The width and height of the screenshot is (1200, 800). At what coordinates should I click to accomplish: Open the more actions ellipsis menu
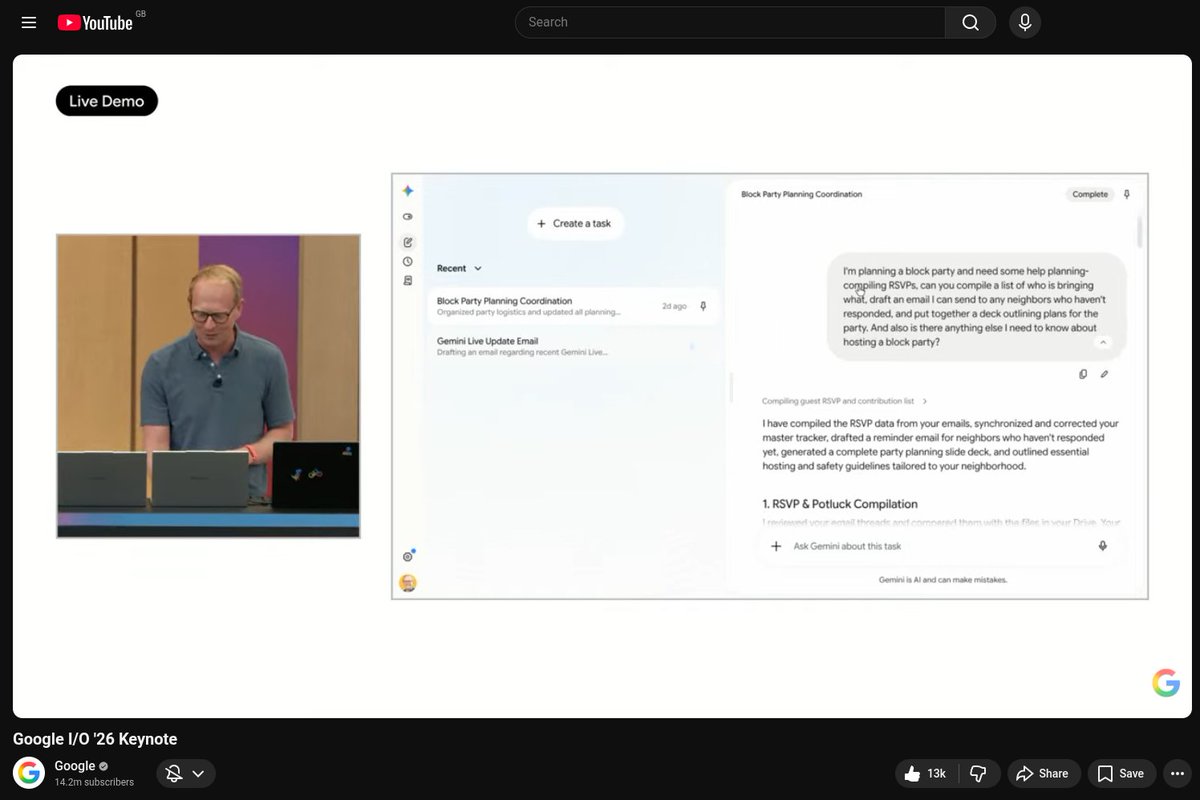[1177, 773]
